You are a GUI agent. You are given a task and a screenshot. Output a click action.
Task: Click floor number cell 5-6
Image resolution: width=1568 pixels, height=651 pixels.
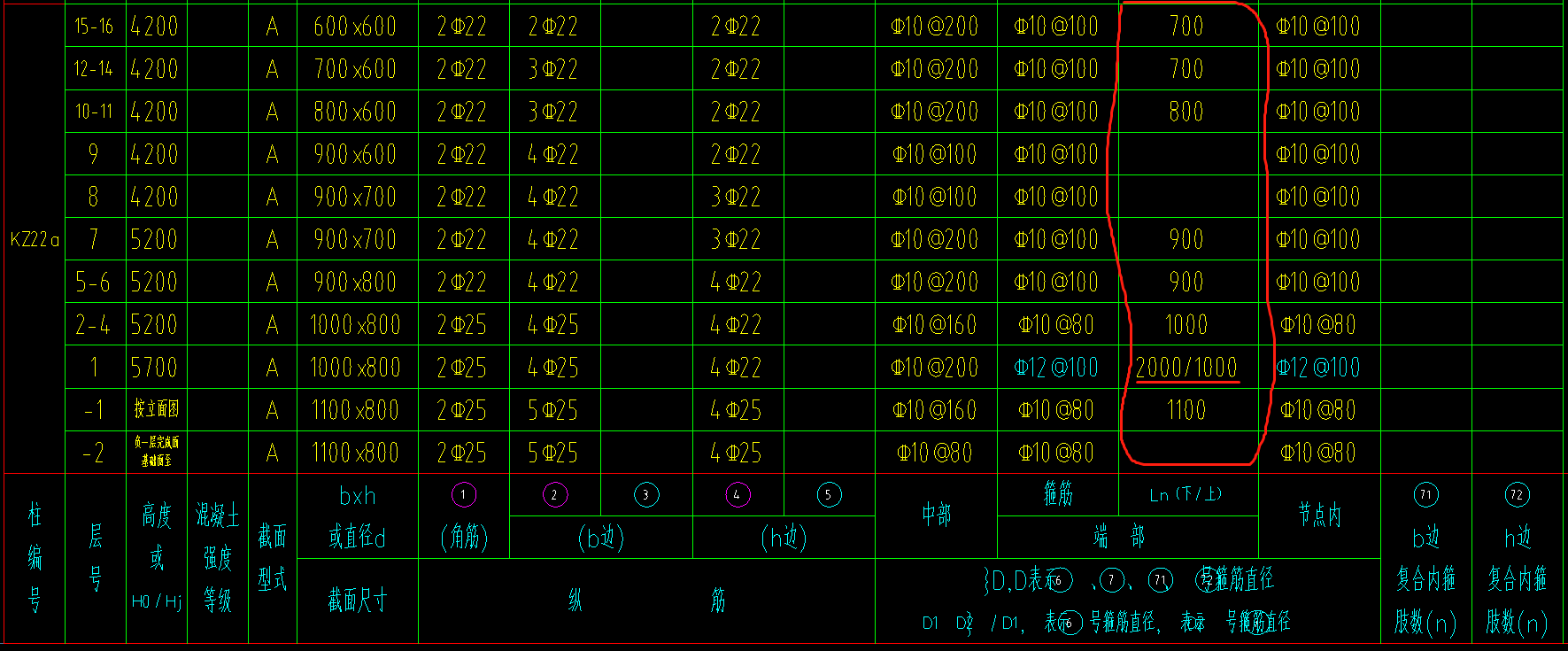point(93,283)
